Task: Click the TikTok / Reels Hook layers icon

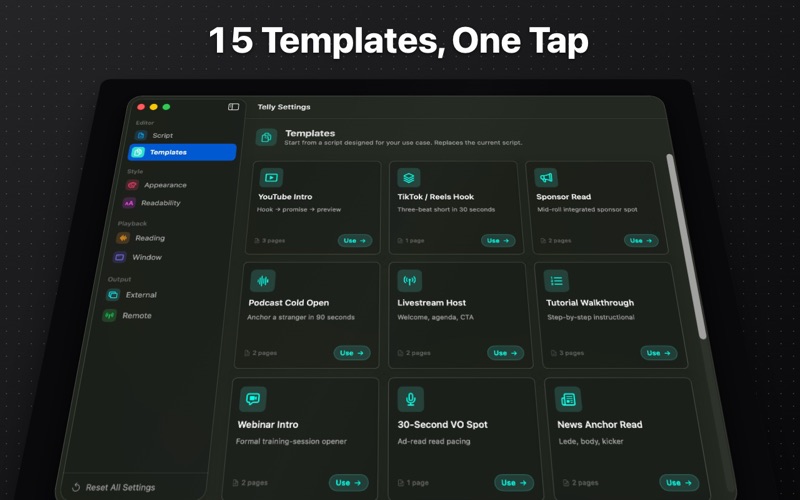Action: tap(409, 178)
